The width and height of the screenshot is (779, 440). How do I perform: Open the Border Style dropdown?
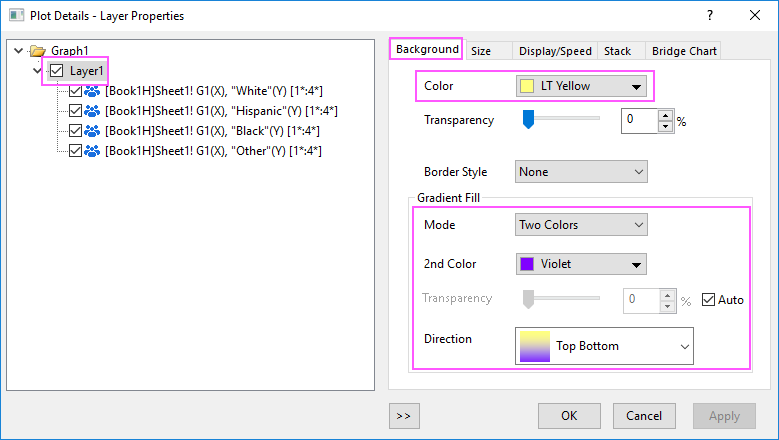[581, 172]
